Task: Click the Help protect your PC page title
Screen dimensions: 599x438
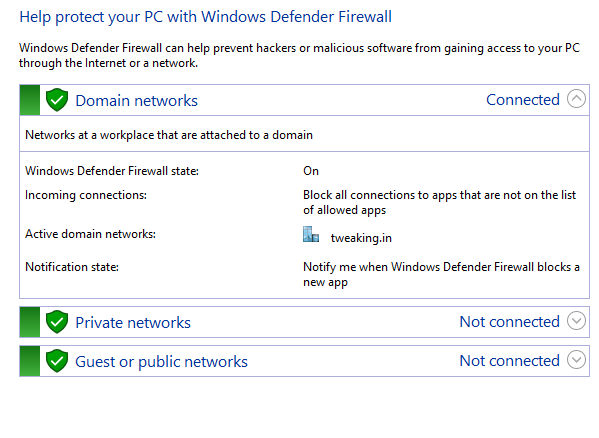Action: coord(206,17)
